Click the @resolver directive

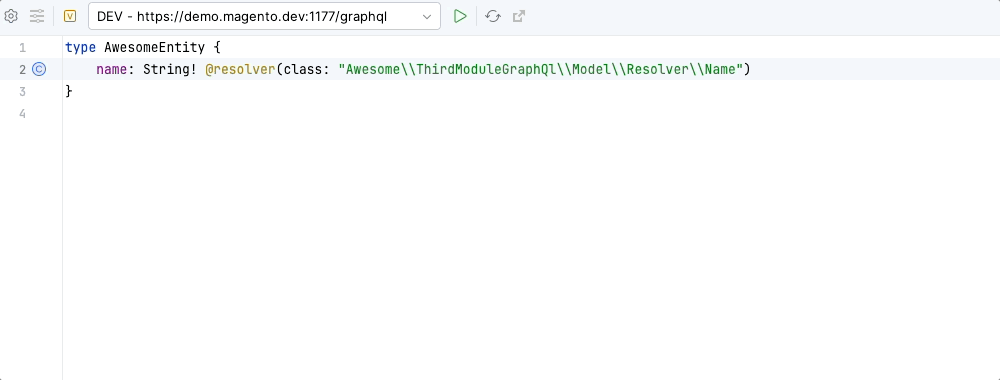pos(240,69)
